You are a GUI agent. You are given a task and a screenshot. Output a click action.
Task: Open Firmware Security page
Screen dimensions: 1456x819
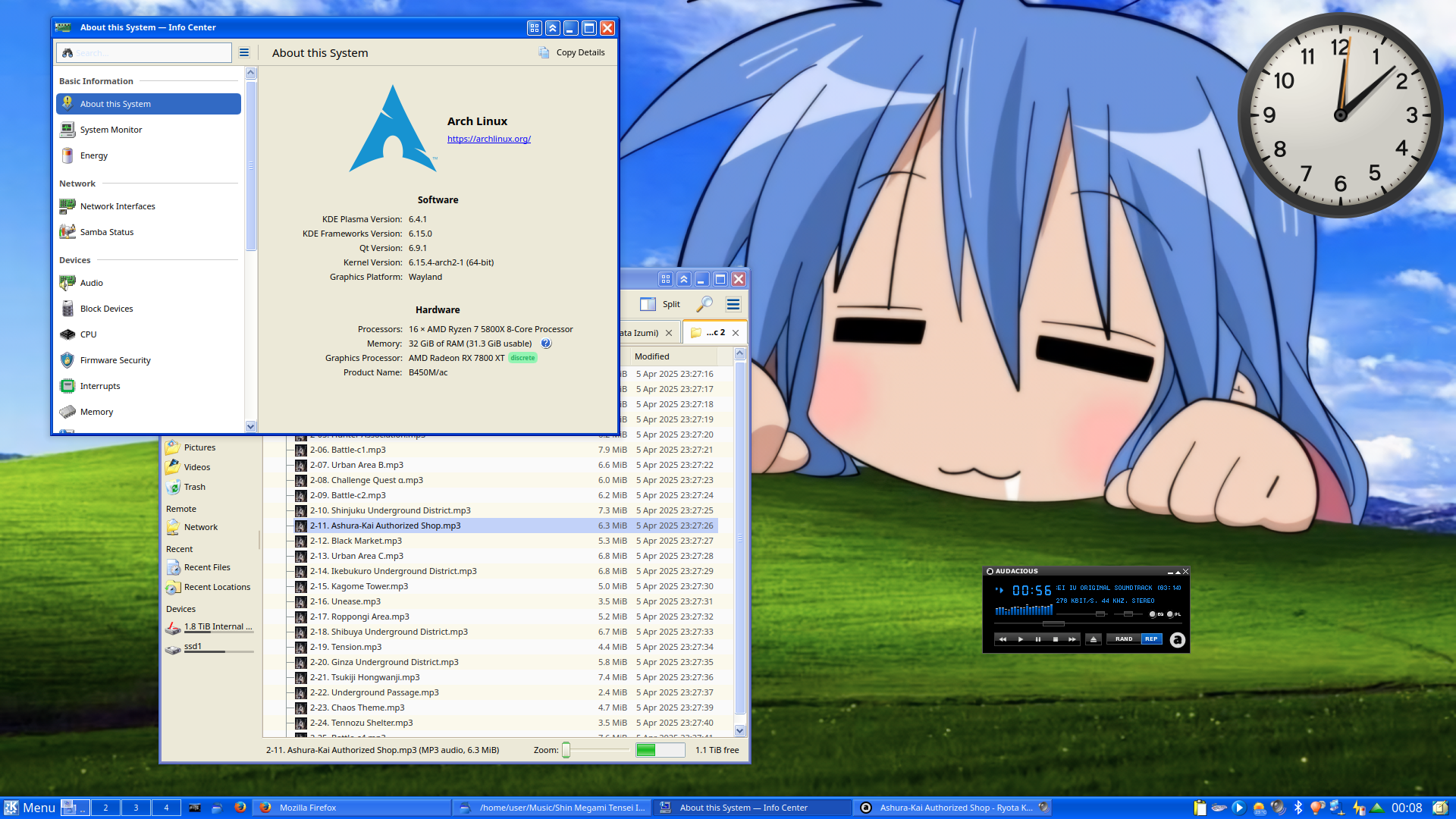(149, 360)
